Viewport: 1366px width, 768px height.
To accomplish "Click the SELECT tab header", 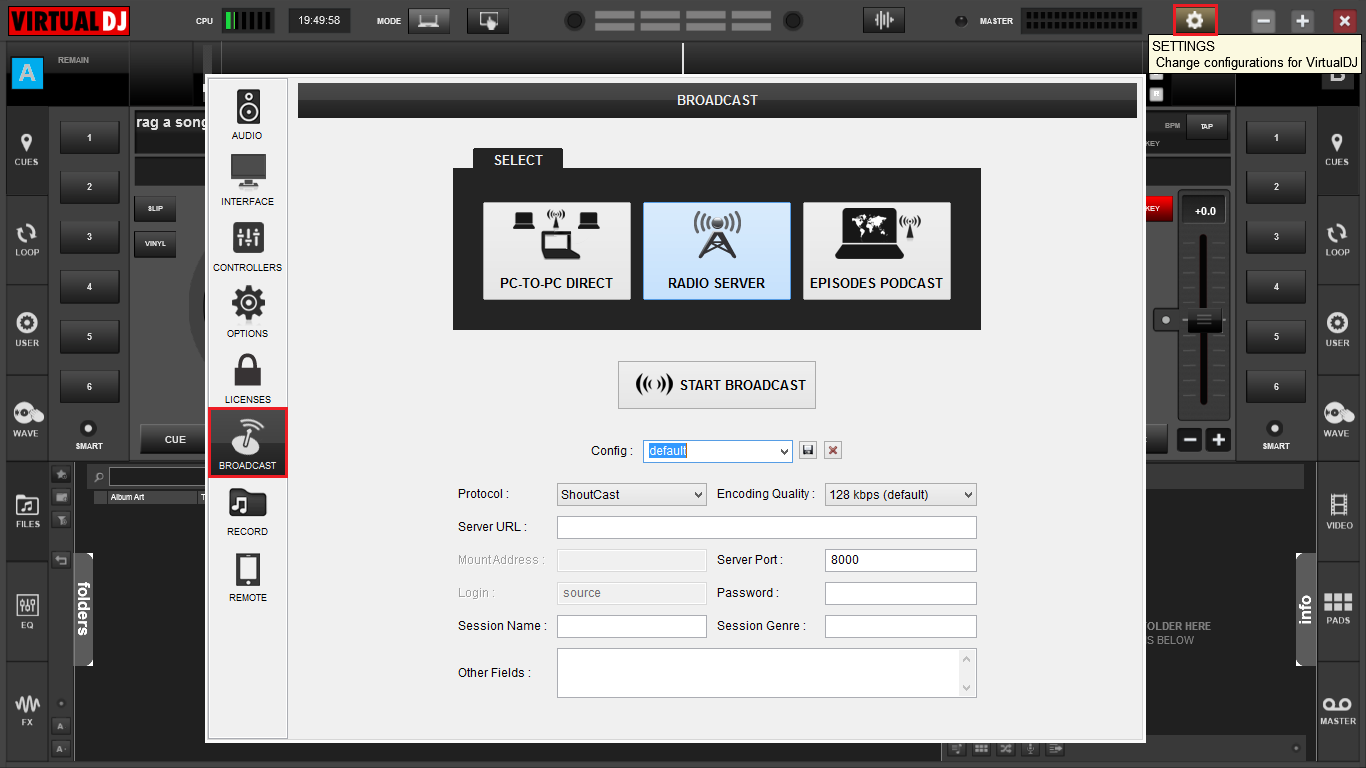I will click(x=518, y=160).
